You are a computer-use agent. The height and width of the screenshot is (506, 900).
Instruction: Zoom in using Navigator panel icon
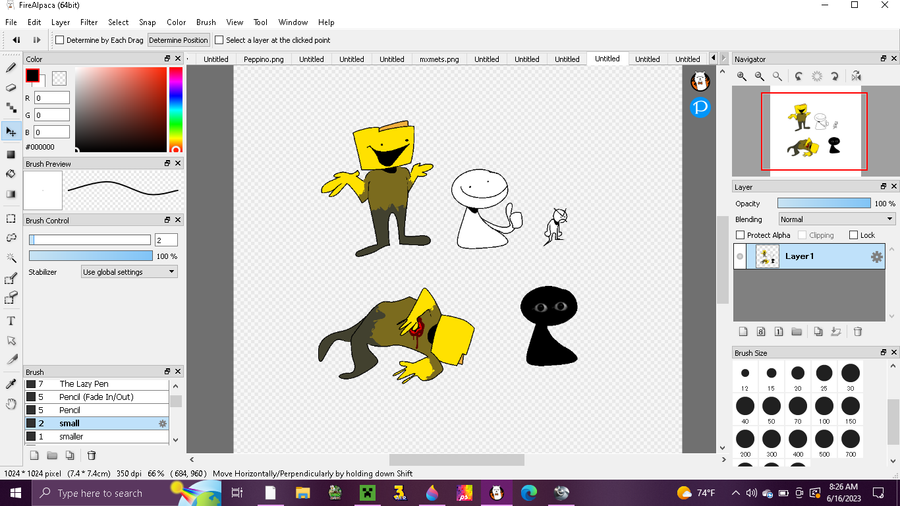(742, 76)
